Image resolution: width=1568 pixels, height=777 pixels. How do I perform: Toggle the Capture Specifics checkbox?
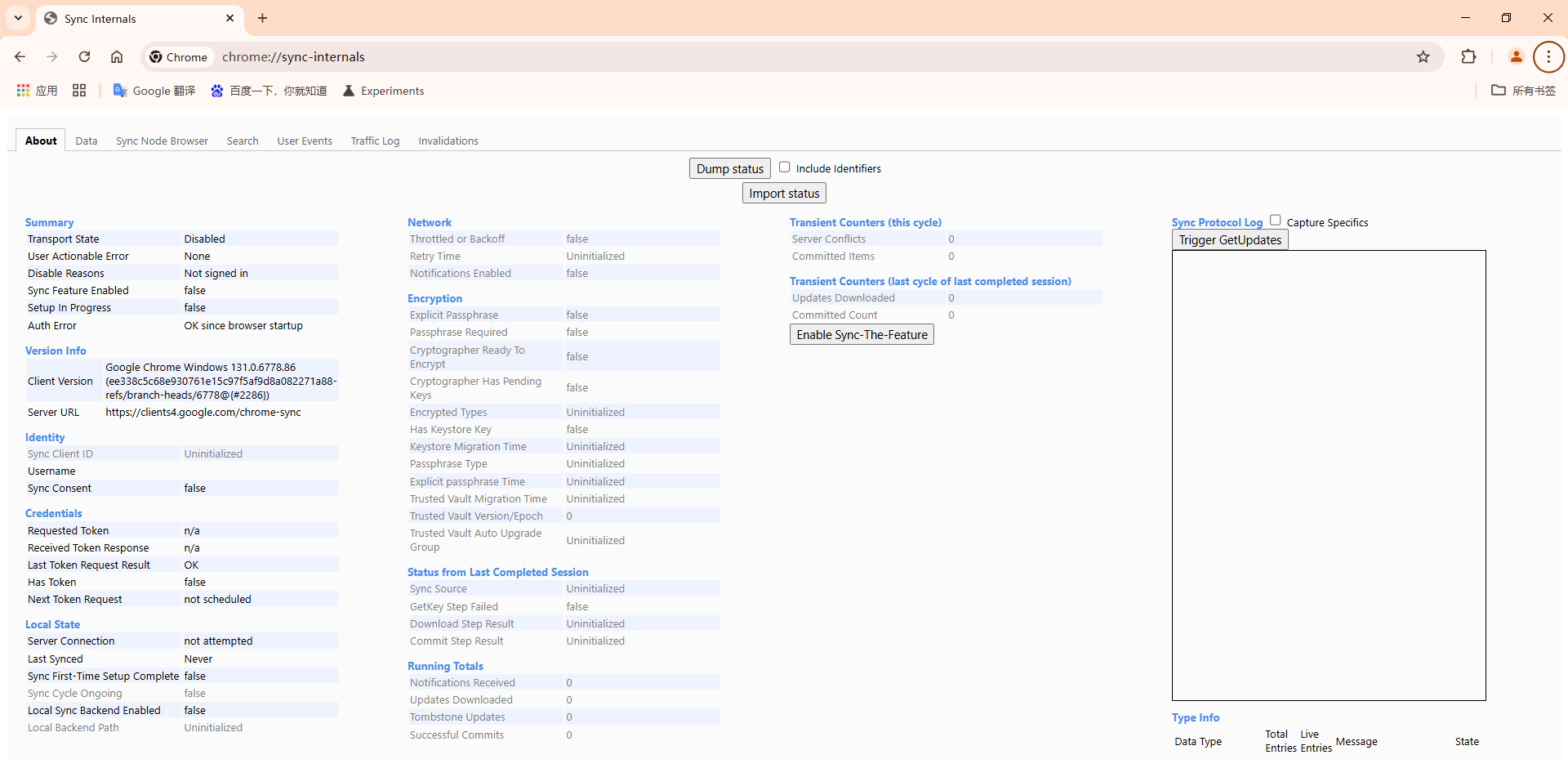tap(1275, 220)
